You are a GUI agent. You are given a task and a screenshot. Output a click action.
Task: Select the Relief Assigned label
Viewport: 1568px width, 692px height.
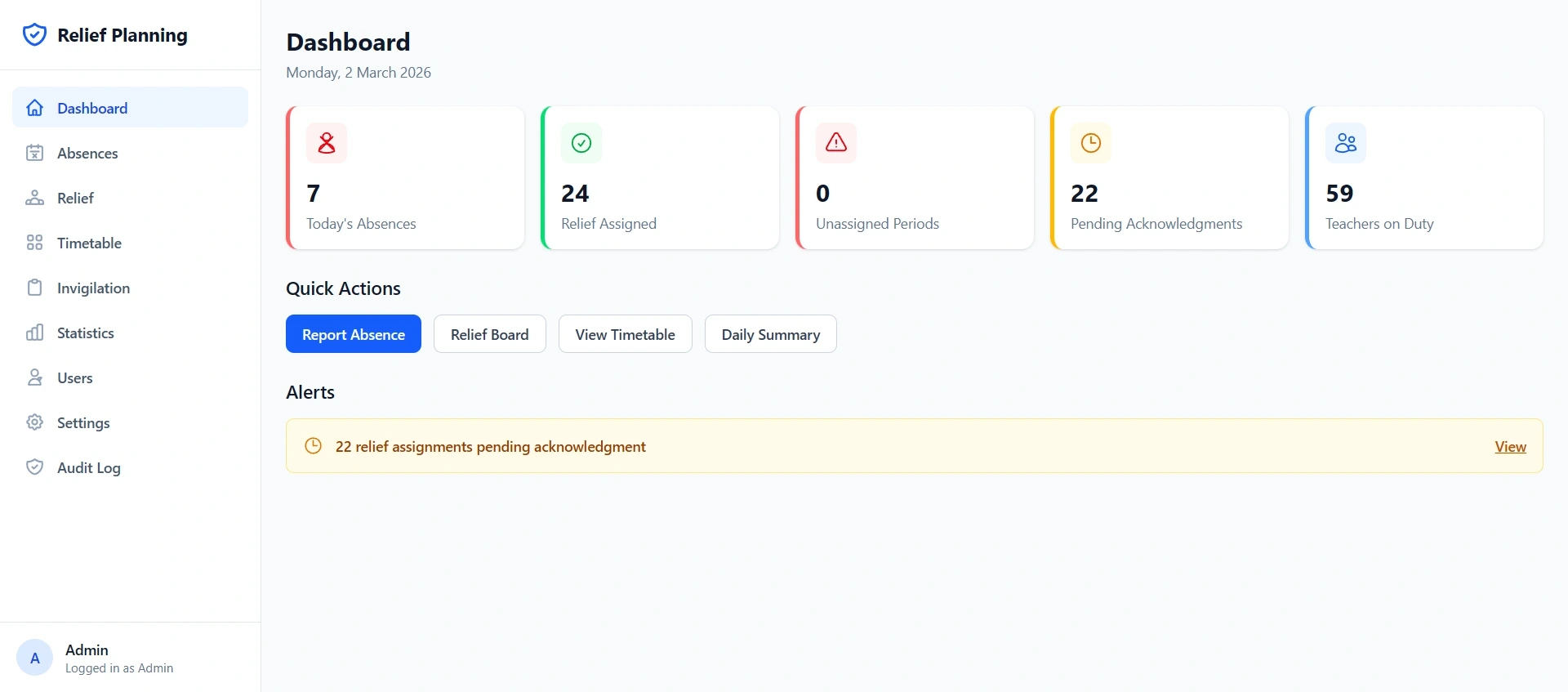608,224
